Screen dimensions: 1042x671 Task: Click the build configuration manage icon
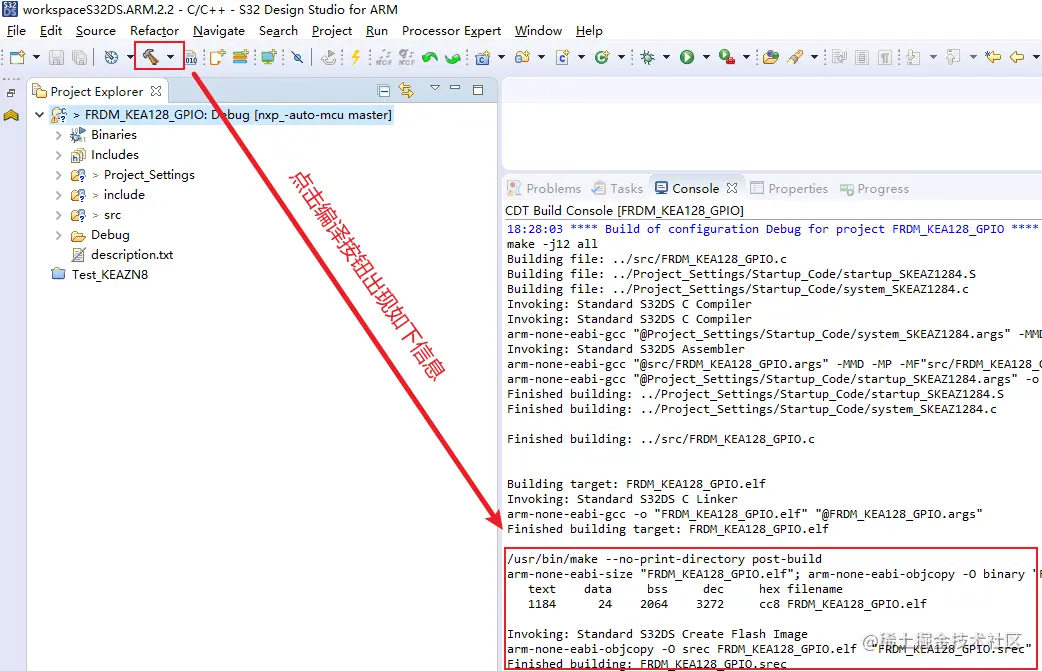[111, 57]
